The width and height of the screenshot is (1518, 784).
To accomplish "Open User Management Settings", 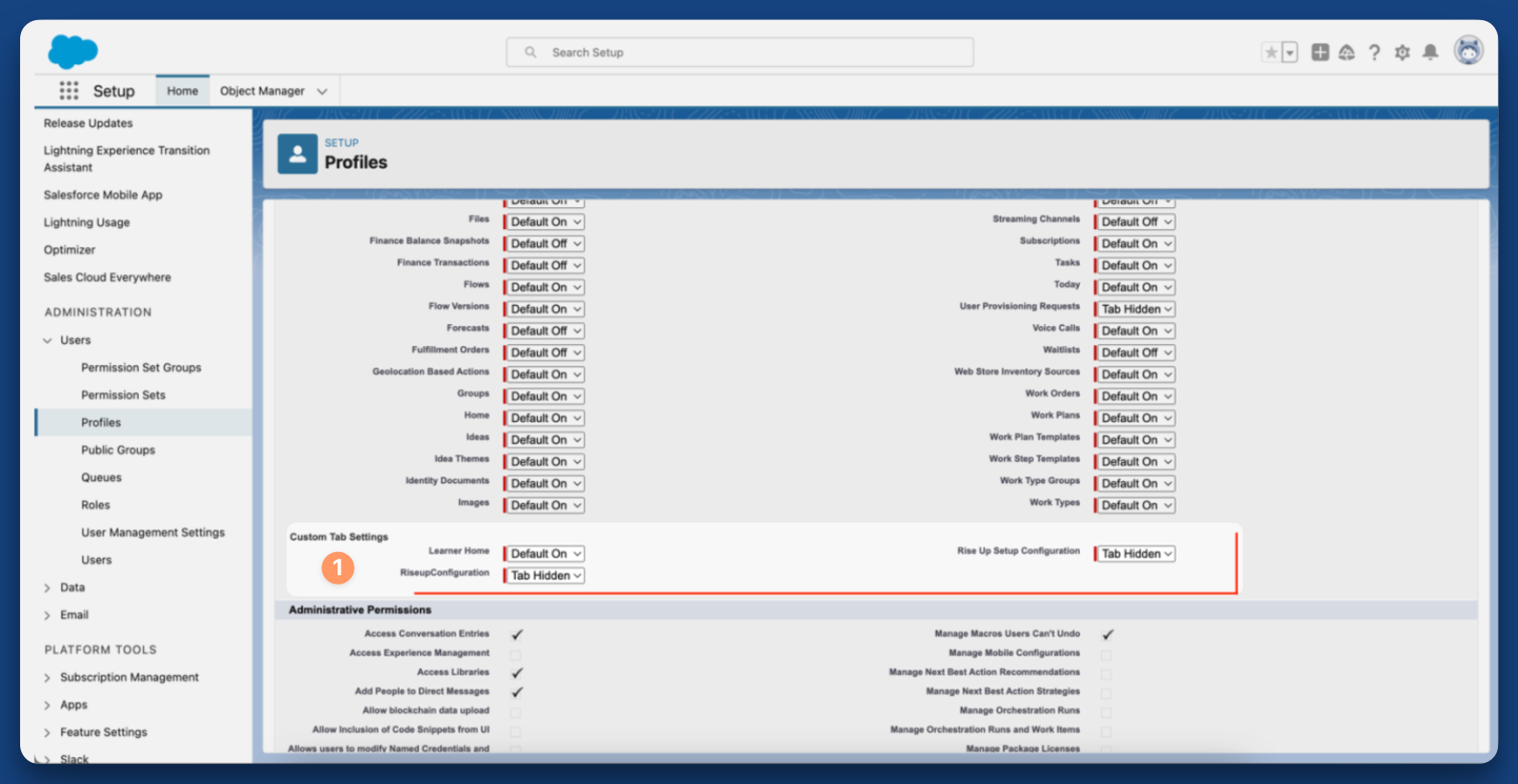I will (152, 533).
